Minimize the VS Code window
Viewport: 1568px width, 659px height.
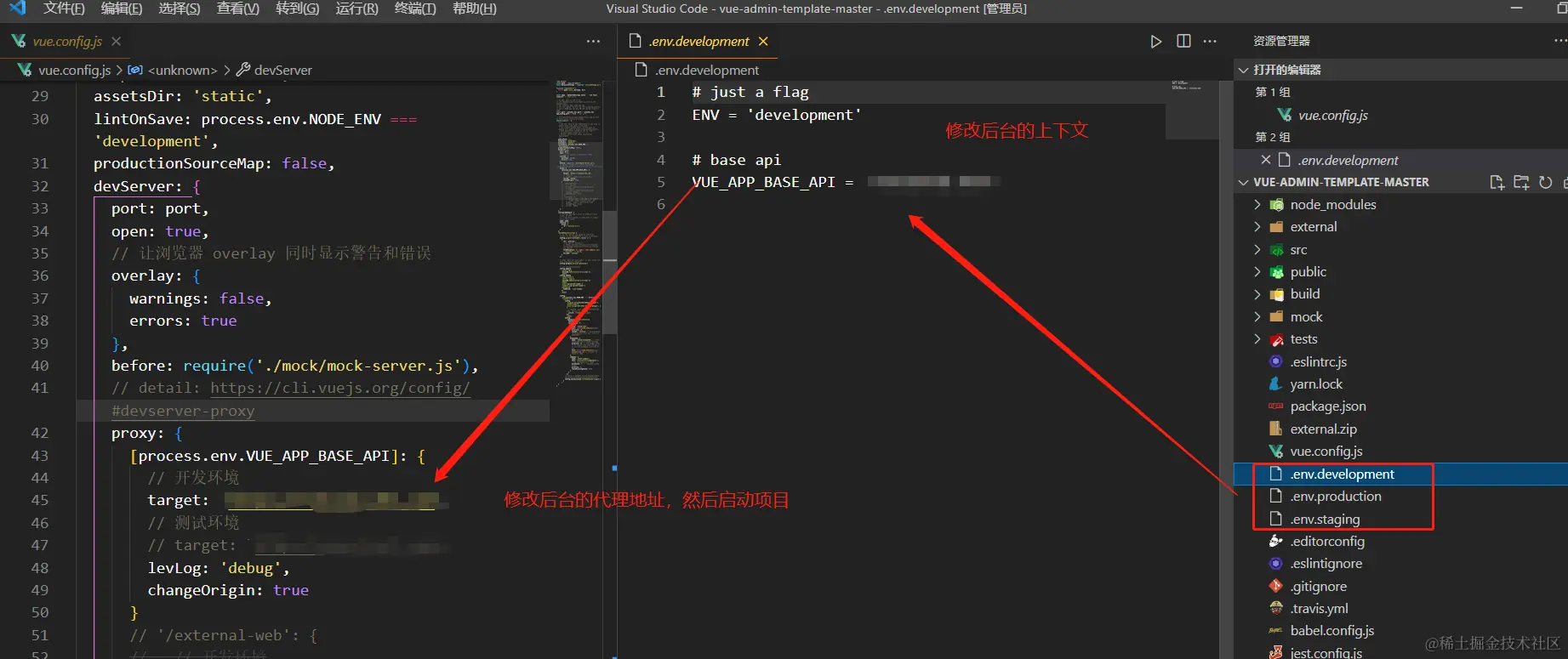click(1516, 9)
